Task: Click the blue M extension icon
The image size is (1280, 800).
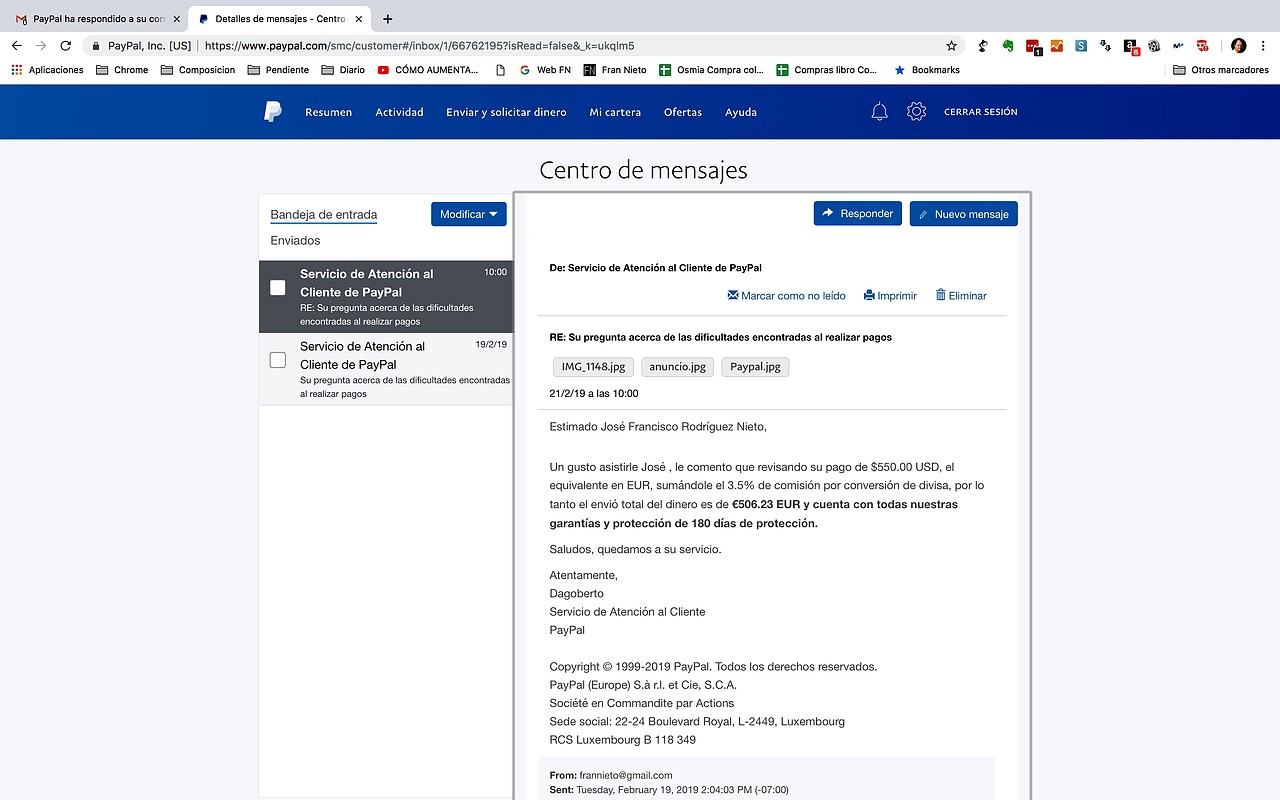Action: [x=1178, y=46]
